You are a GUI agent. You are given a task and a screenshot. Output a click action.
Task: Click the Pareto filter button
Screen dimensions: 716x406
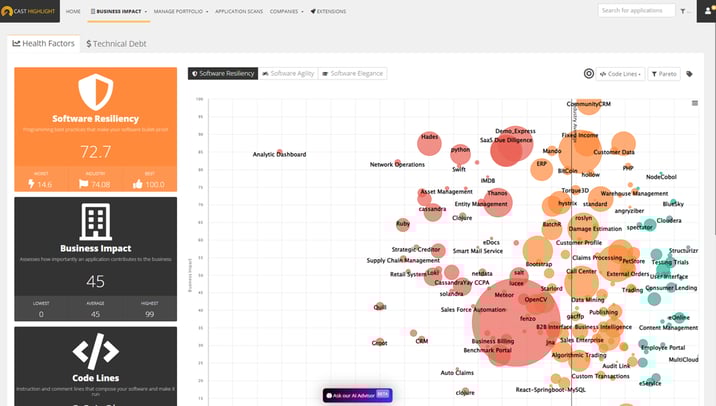663,74
